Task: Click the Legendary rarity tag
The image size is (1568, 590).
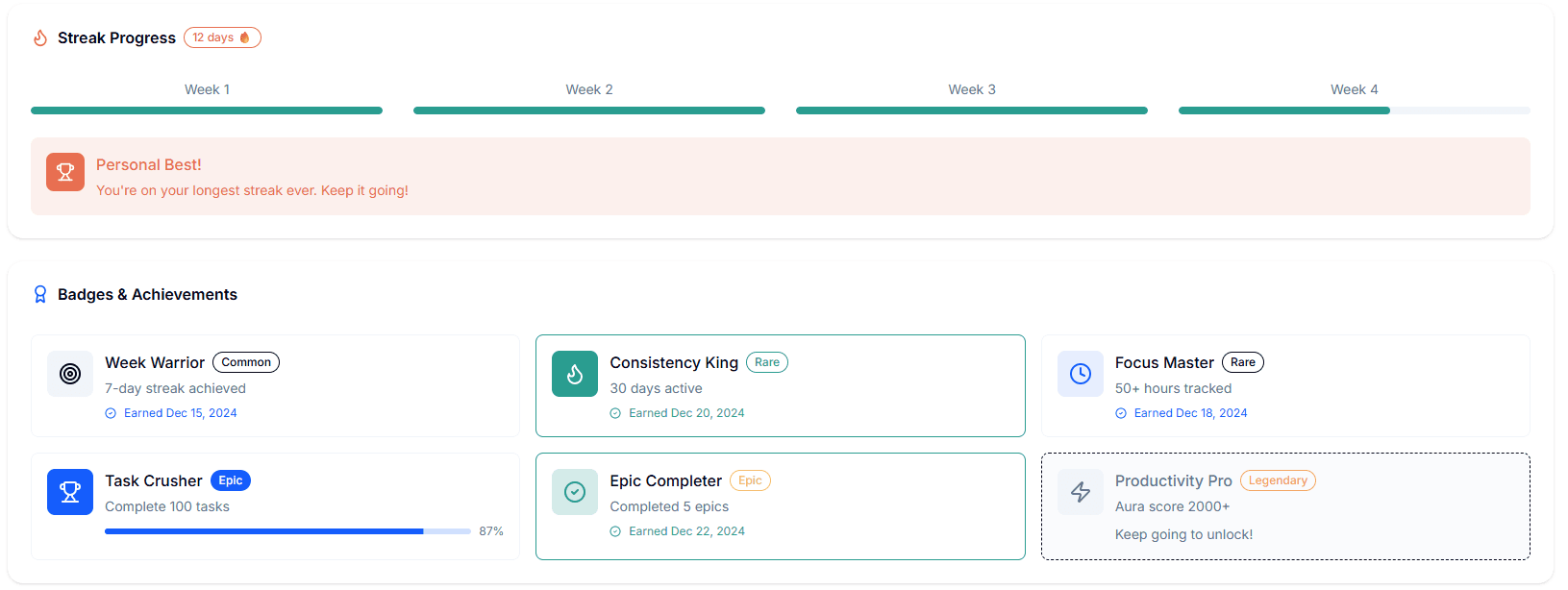Action: point(1278,480)
